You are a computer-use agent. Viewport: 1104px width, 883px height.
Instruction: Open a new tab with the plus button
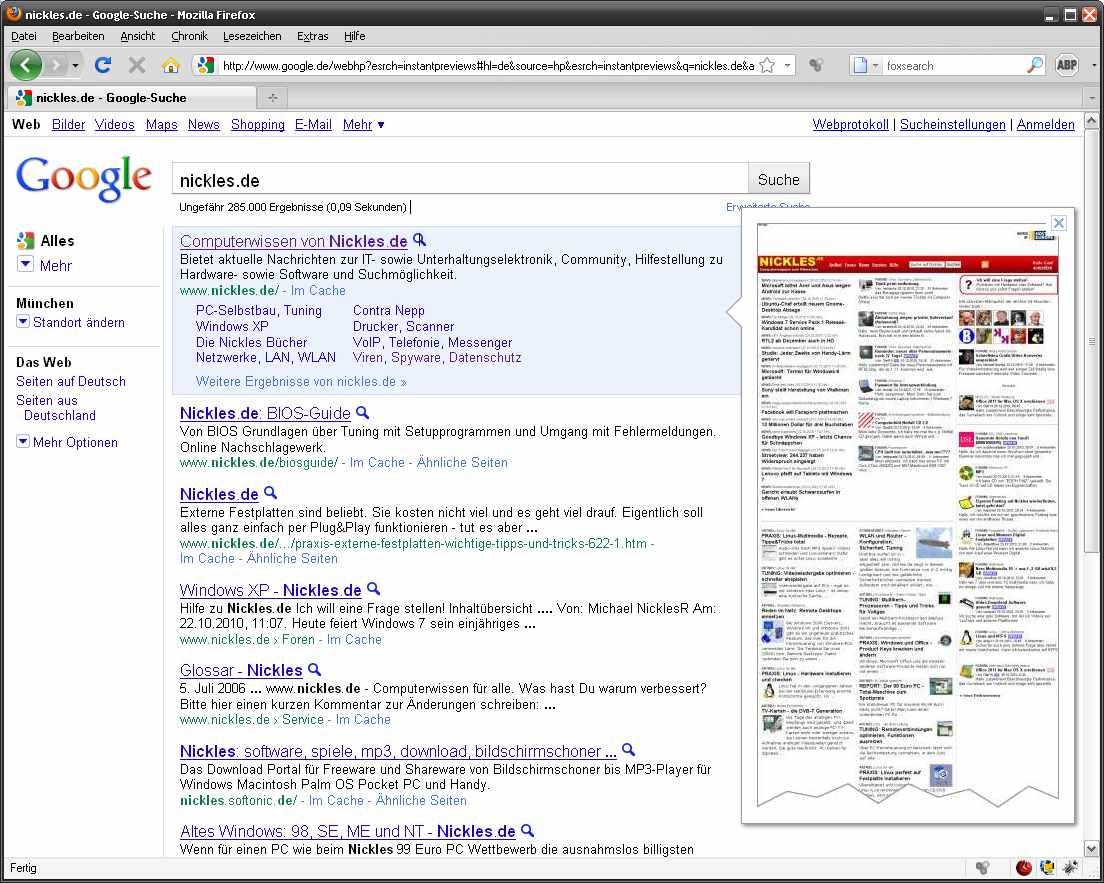(x=272, y=97)
